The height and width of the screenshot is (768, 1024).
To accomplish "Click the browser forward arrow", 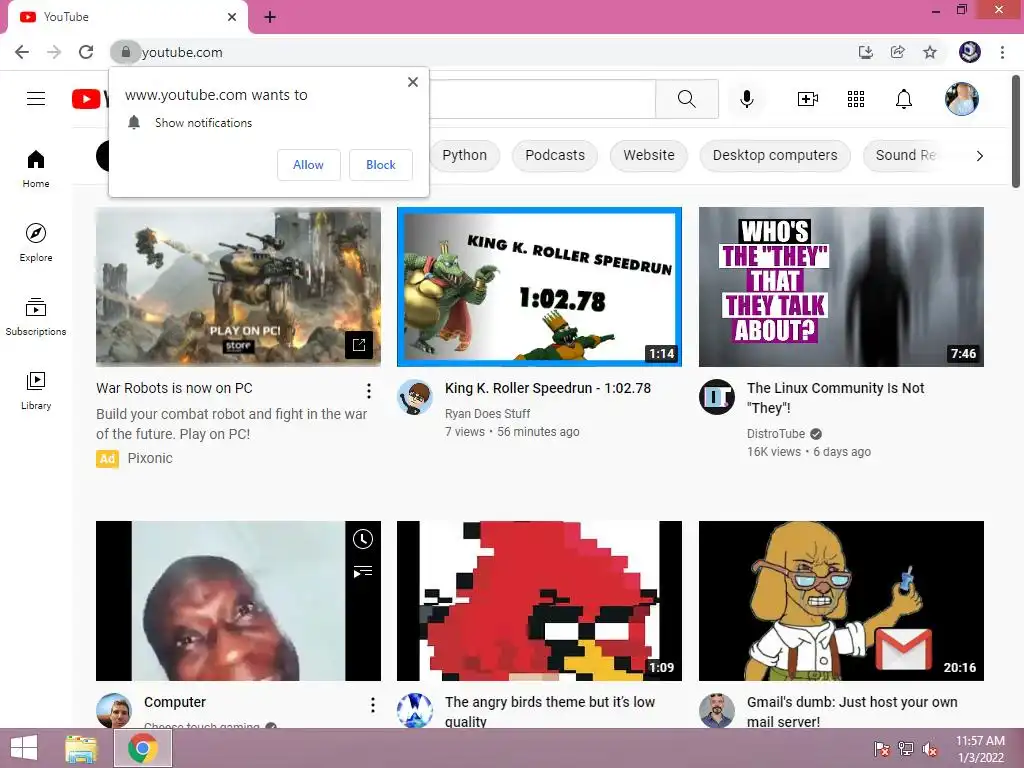I will click(x=54, y=52).
